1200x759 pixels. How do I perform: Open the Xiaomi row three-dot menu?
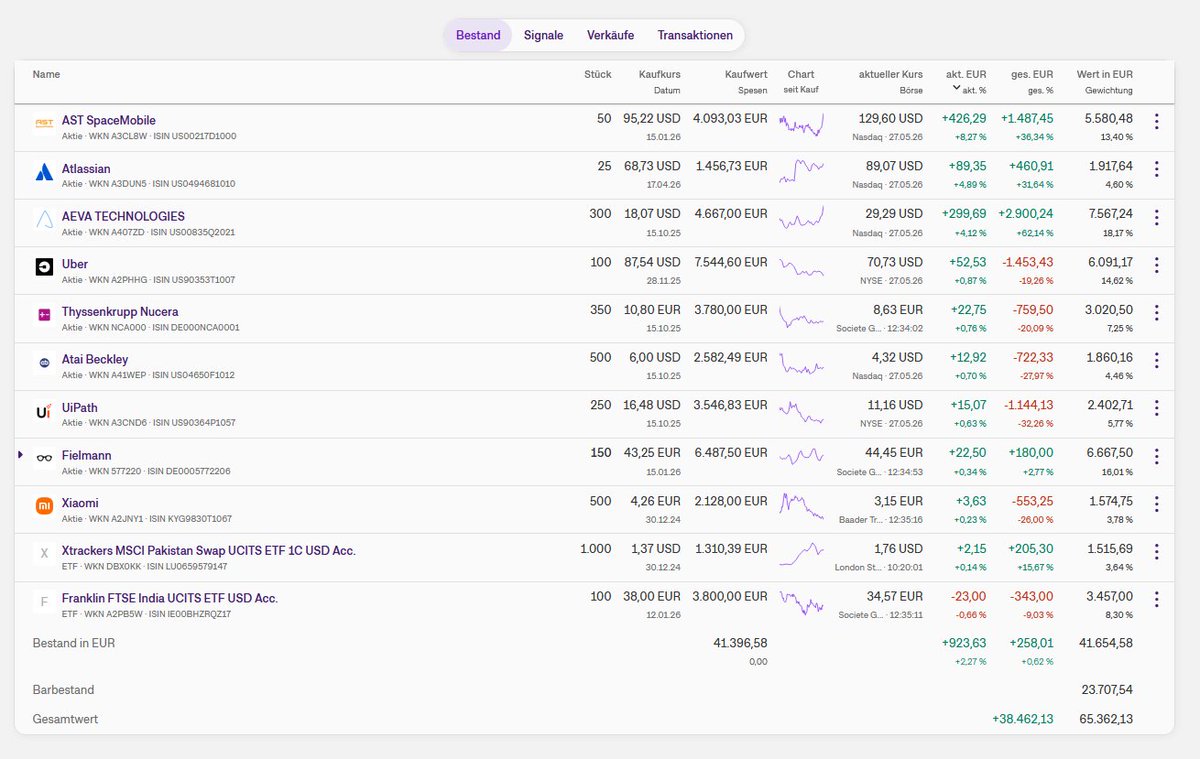[1156, 504]
